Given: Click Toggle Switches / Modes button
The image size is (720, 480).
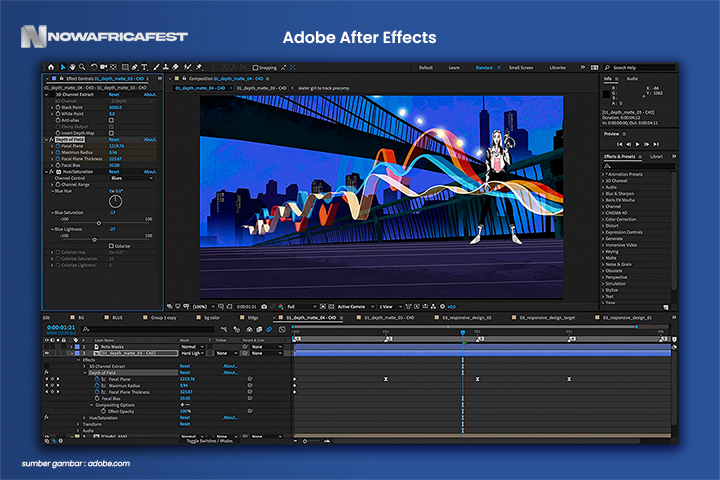Looking at the screenshot, I should pyautogui.click(x=210, y=441).
